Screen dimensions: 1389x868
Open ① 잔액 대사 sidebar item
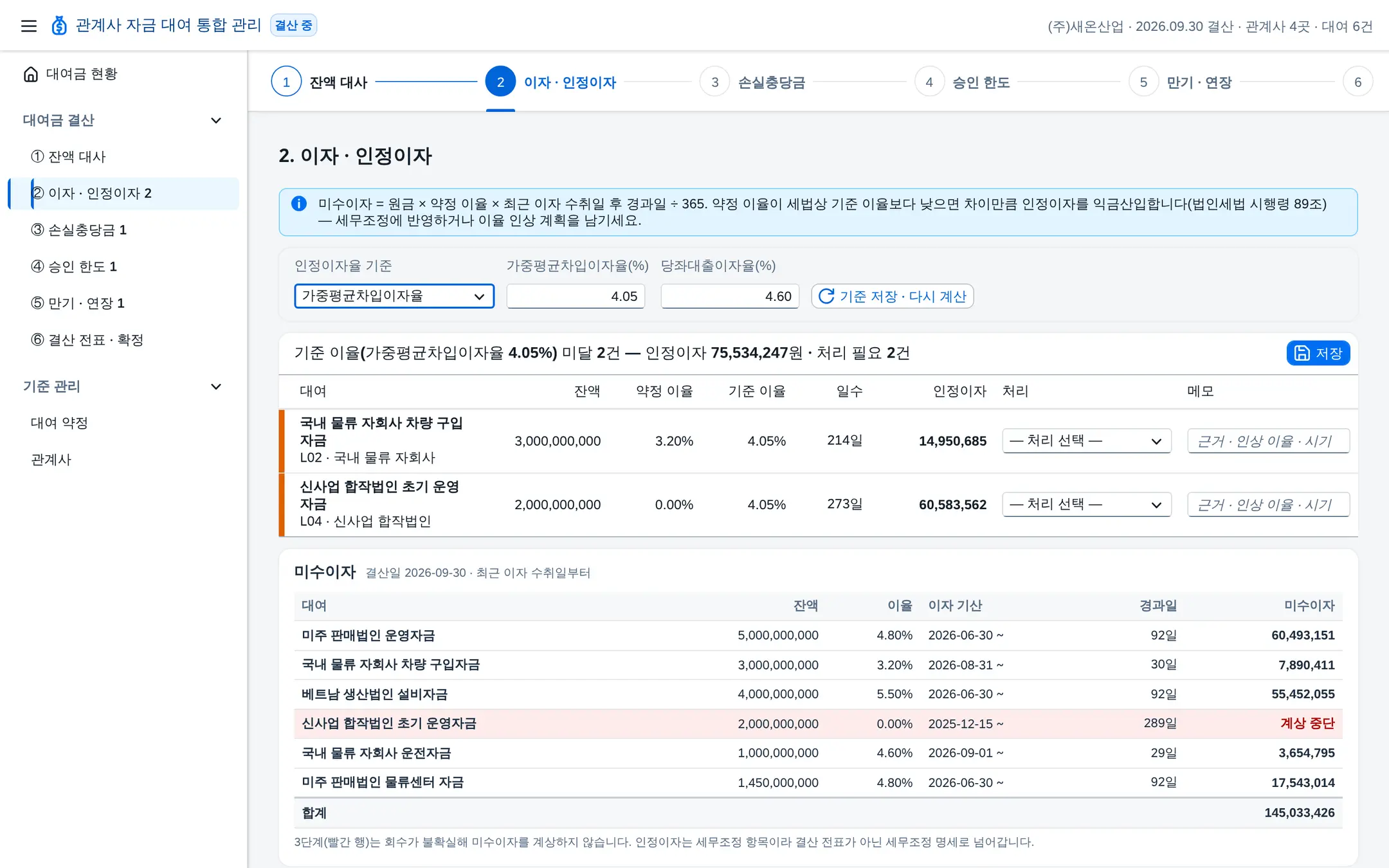tap(123, 157)
